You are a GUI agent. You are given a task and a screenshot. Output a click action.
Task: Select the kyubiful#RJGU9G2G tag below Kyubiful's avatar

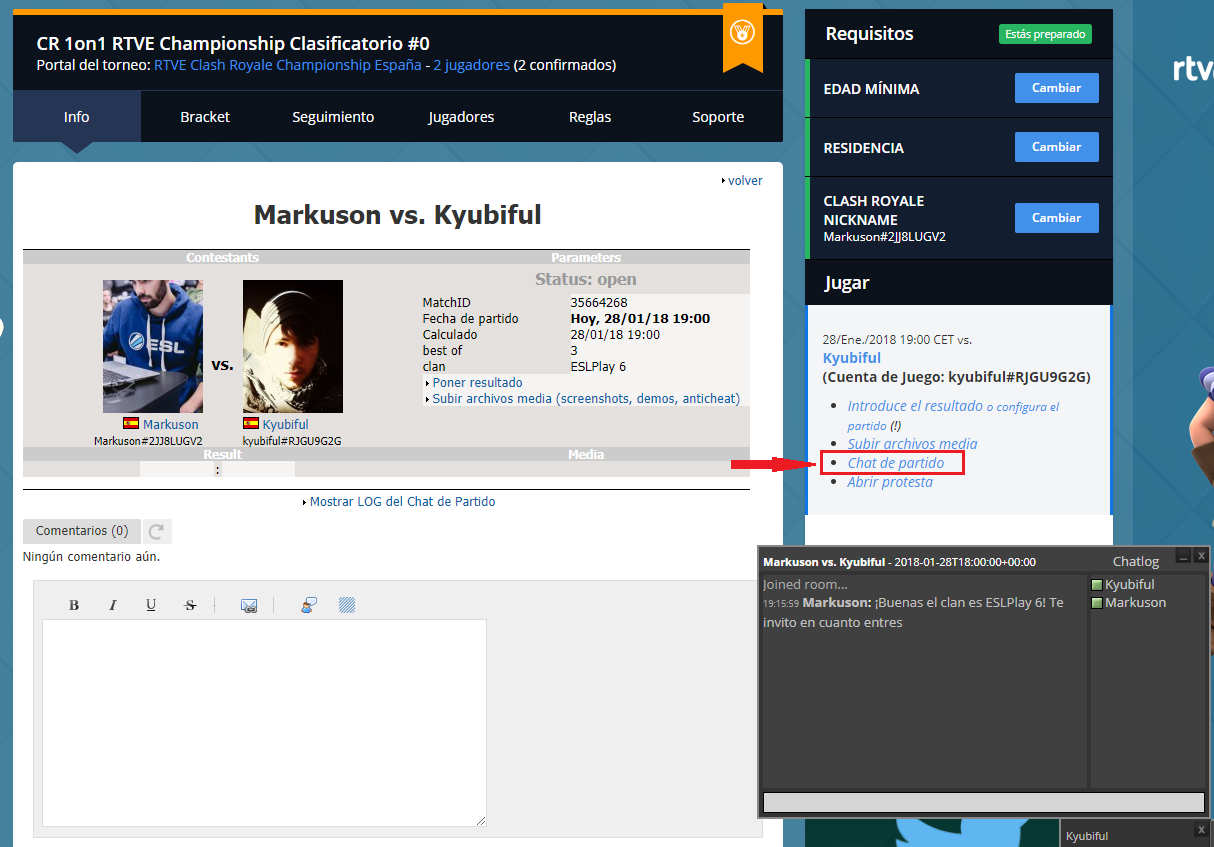coord(292,441)
